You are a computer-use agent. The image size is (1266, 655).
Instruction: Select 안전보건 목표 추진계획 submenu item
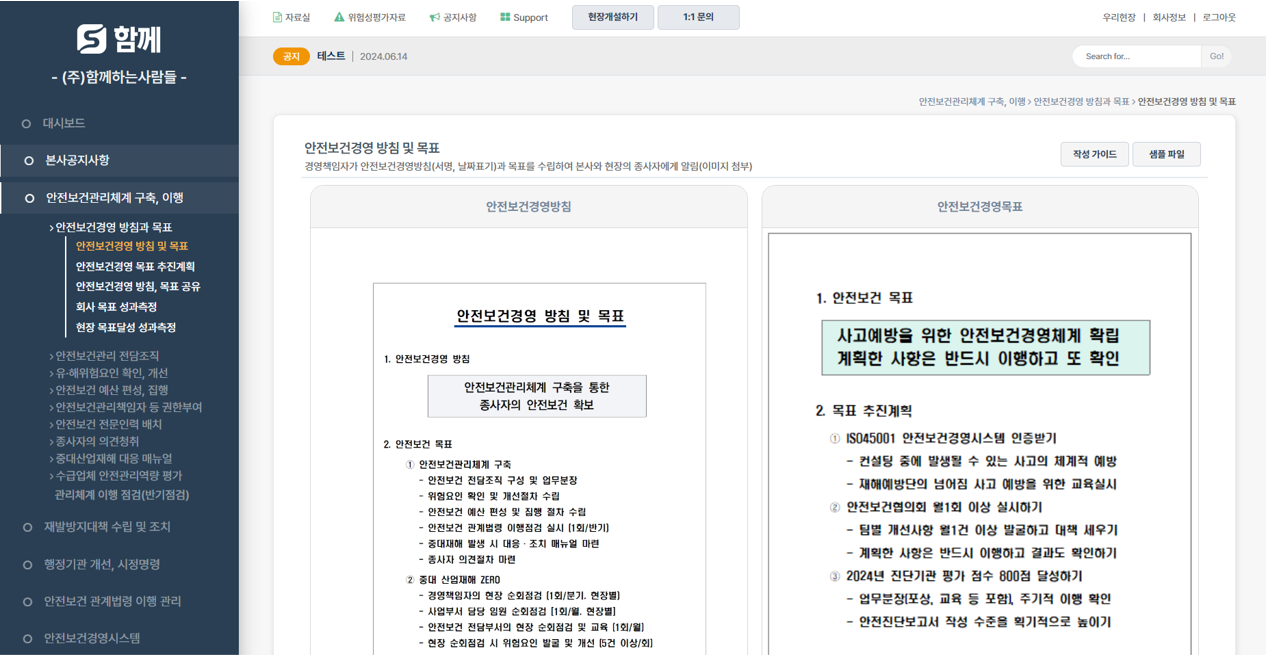135,267
